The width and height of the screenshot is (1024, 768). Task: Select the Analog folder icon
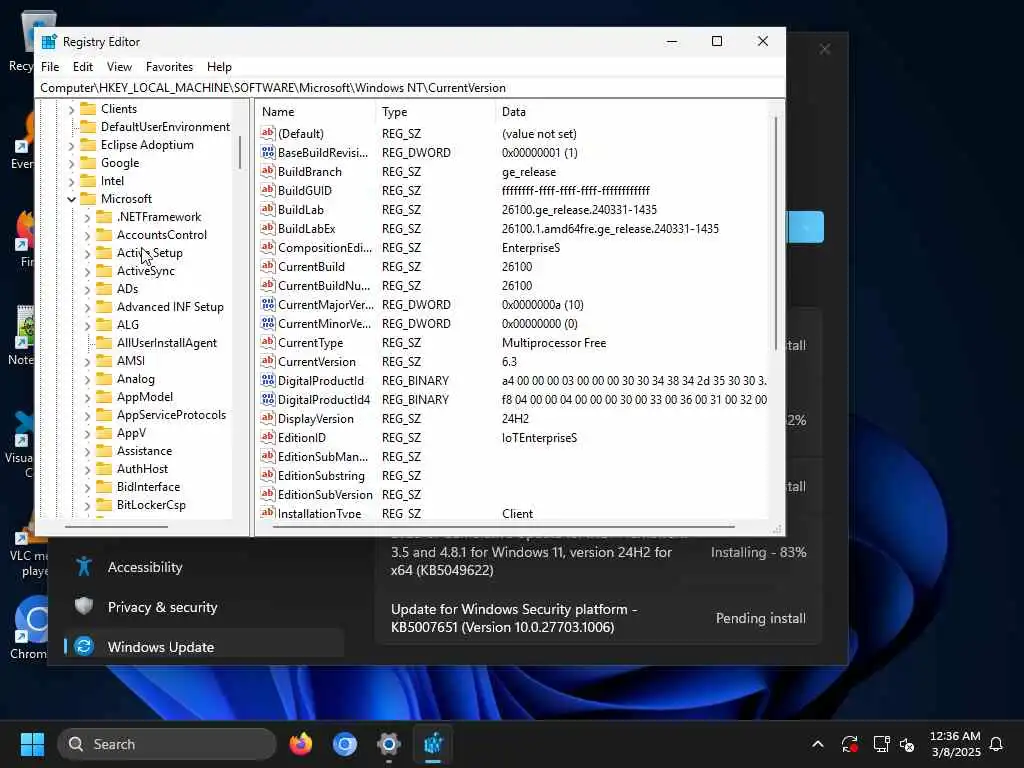[104, 379]
